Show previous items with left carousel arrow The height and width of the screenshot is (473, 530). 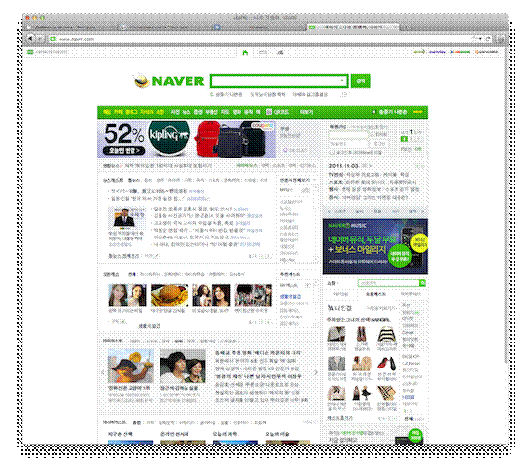pyautogui.click(x=103, y=372)
